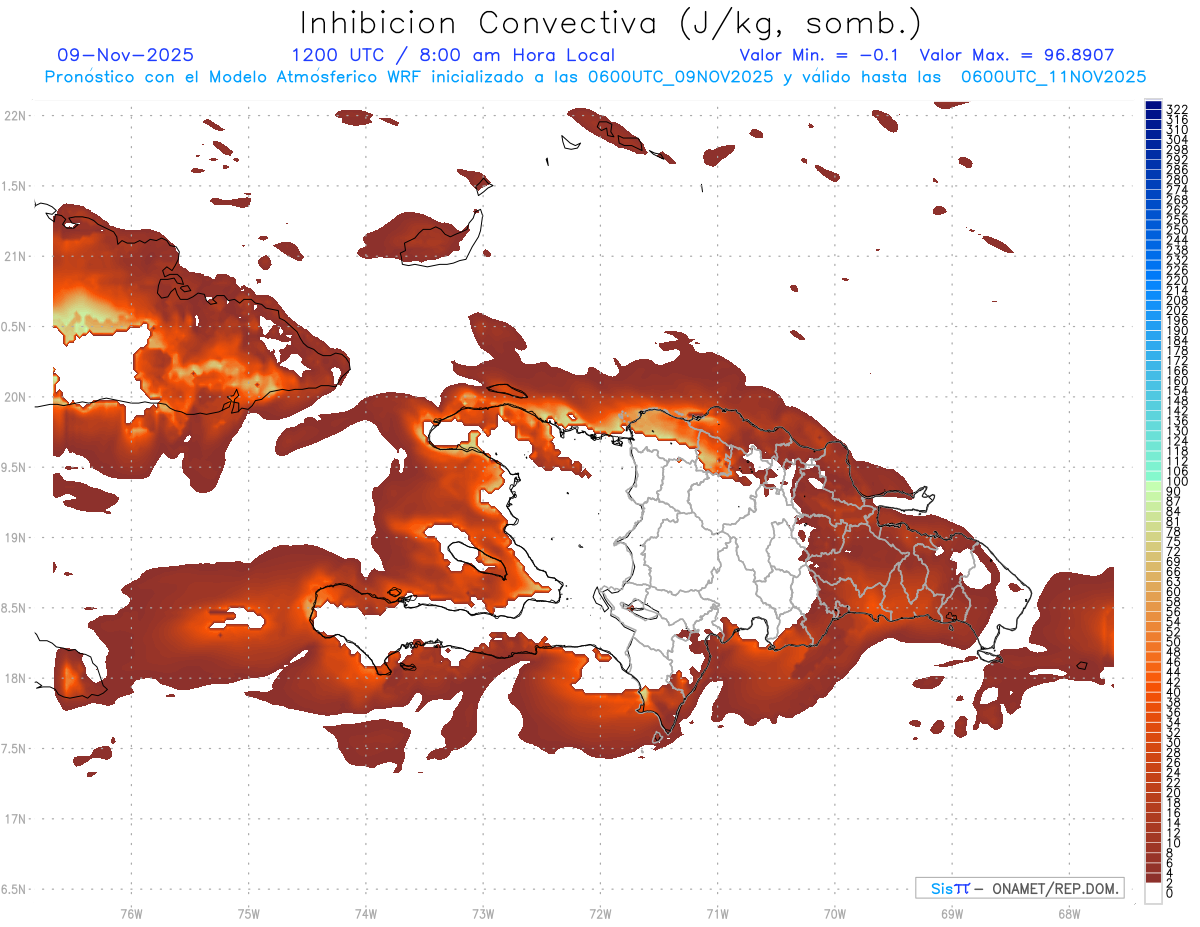Click colorbar value label 322

(x=1177, y=109)
